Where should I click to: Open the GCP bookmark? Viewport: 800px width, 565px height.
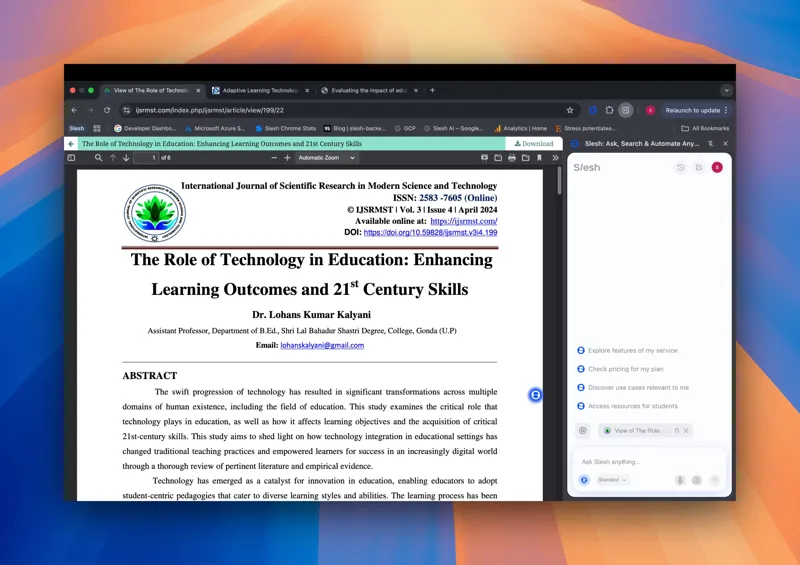405,129
